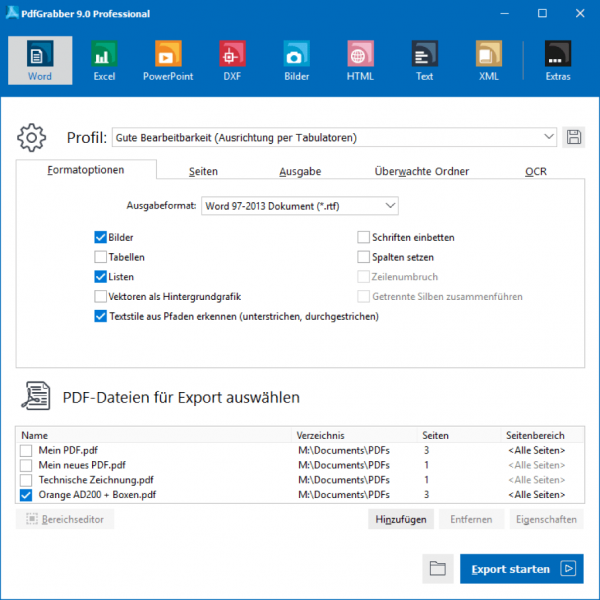Enable Spalten setzen checkbox
Image resolution: width=600 pixels, height=600 pixels.
pos(363,257)
